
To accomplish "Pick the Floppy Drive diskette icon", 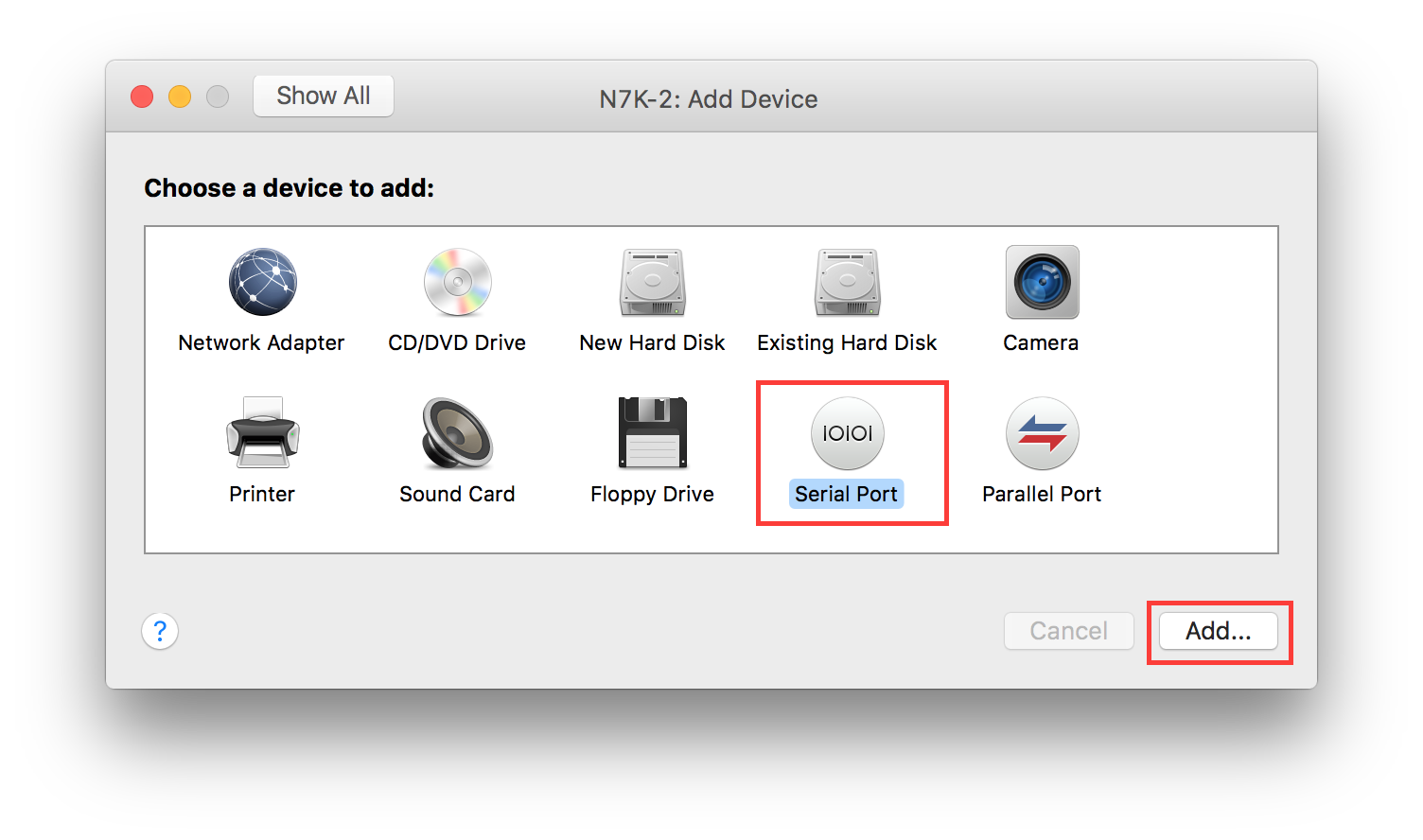I will pyautogui.click(x=653, y=432).
